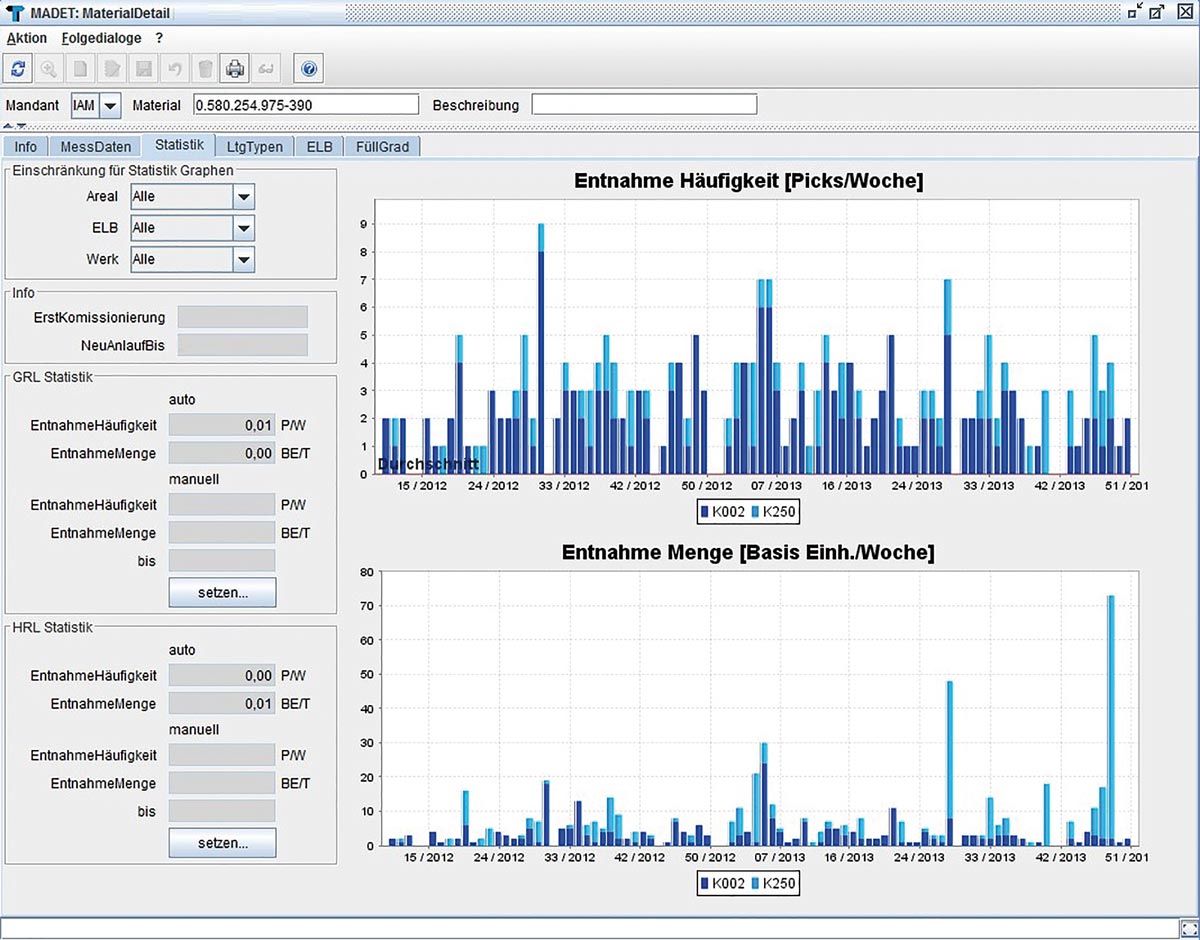Click the ErstKomissionierung field
The height and width of the screenshot is (940, 1200).
point(243,317)
